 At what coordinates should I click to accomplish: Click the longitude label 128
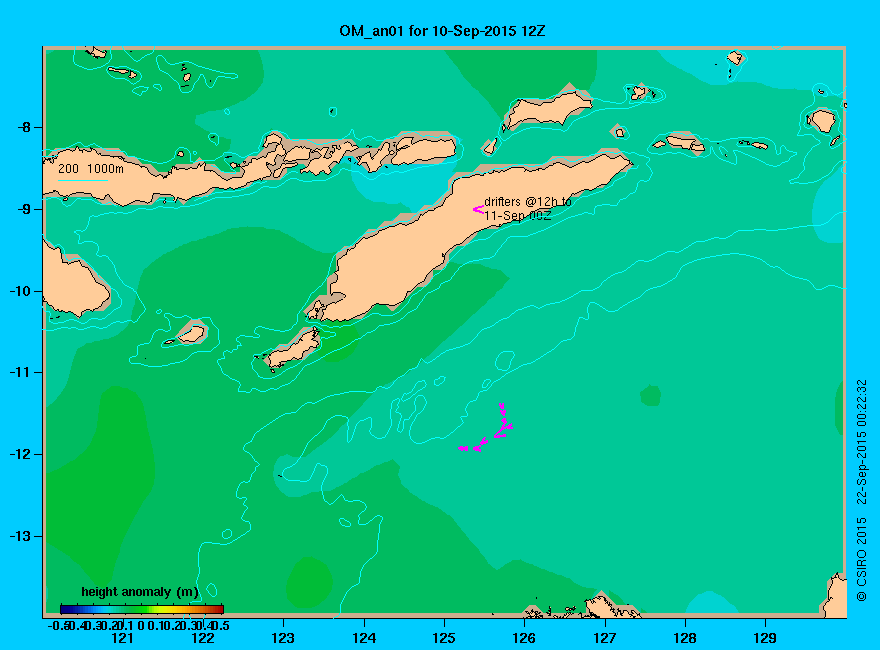pos(685,638)
